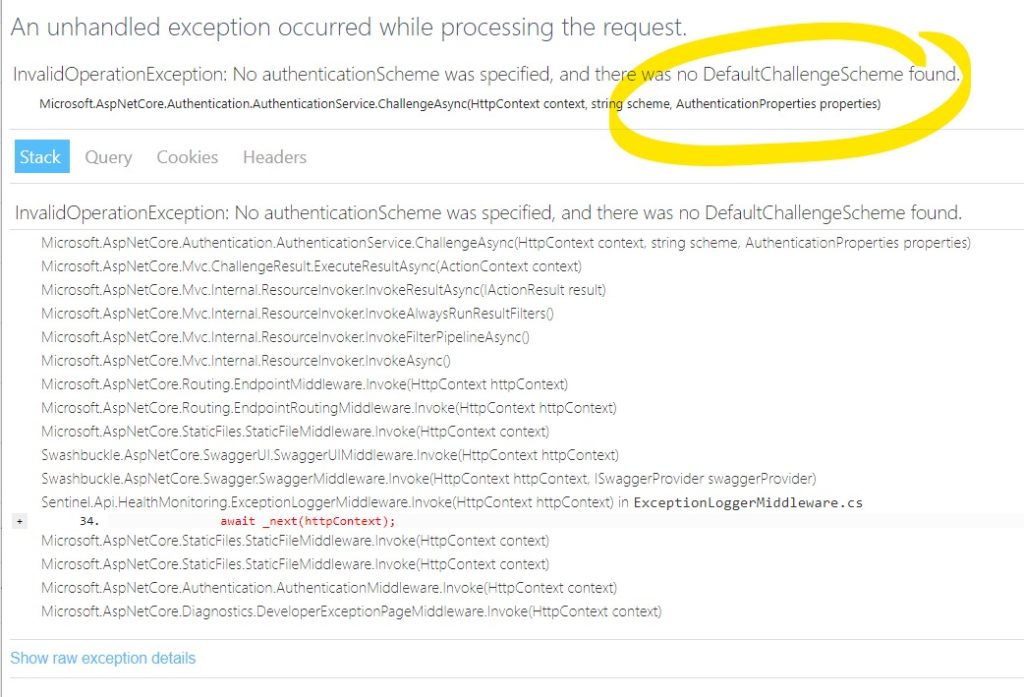Click the InvokeFilterPipelineAsync stack frame
This screenshot has width=1024, height=697.
click(285, 337)
